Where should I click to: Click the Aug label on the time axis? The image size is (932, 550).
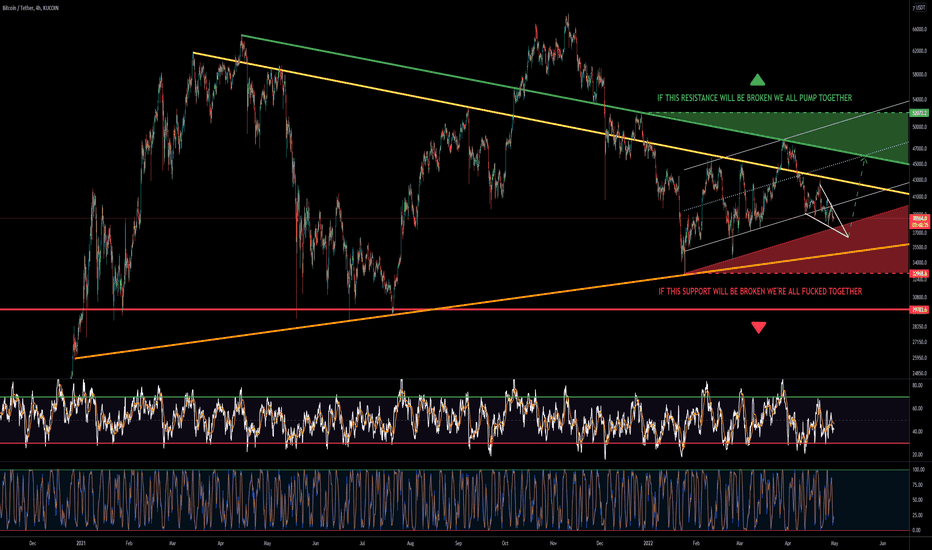click(410, 543)
